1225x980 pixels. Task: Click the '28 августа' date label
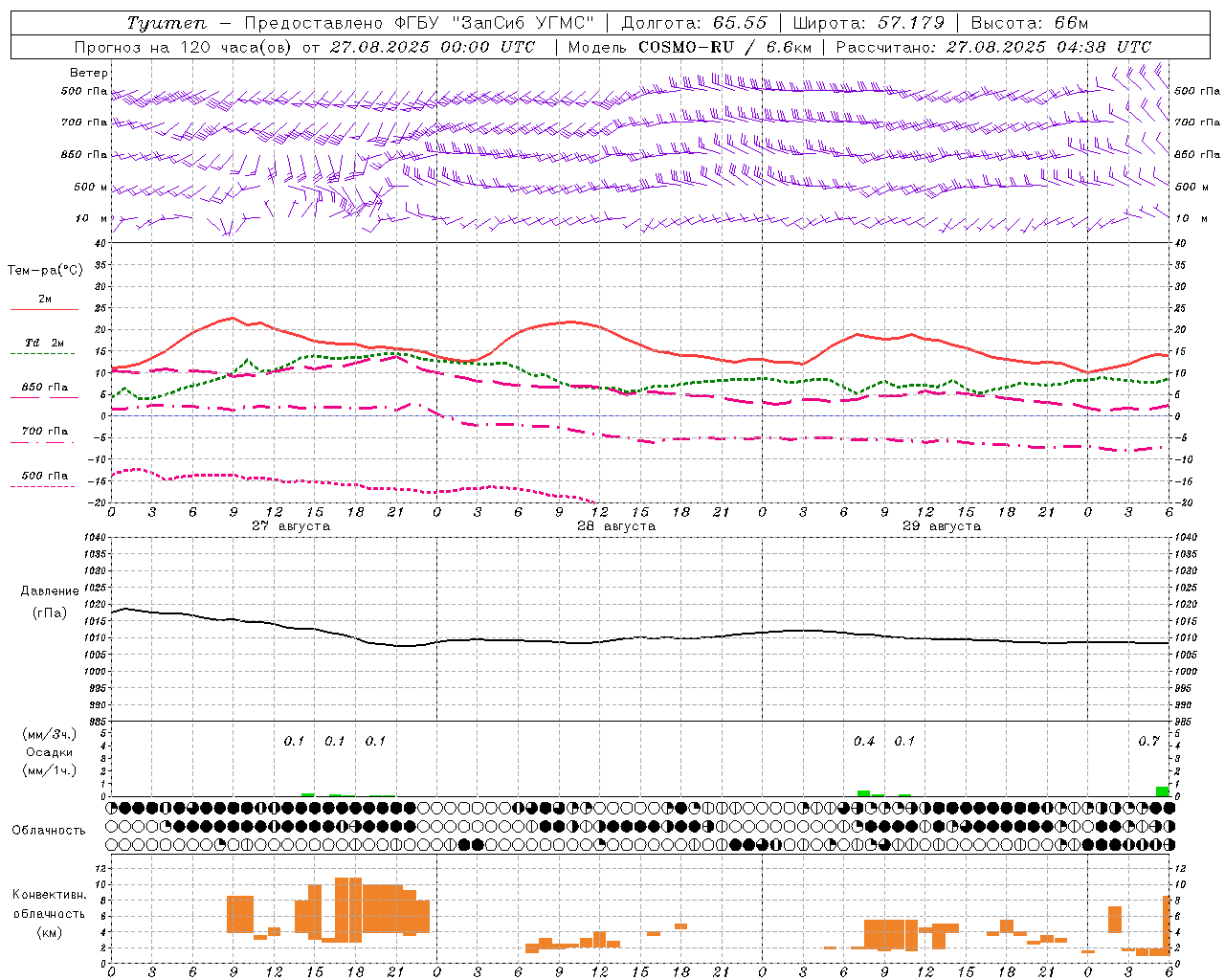tap(616, 526)
